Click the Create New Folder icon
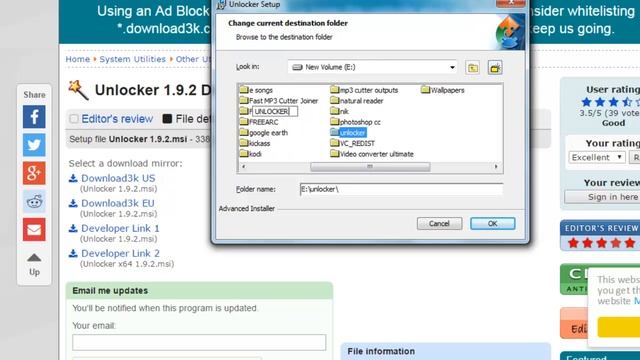640x360 pixels. coord(495,68)
